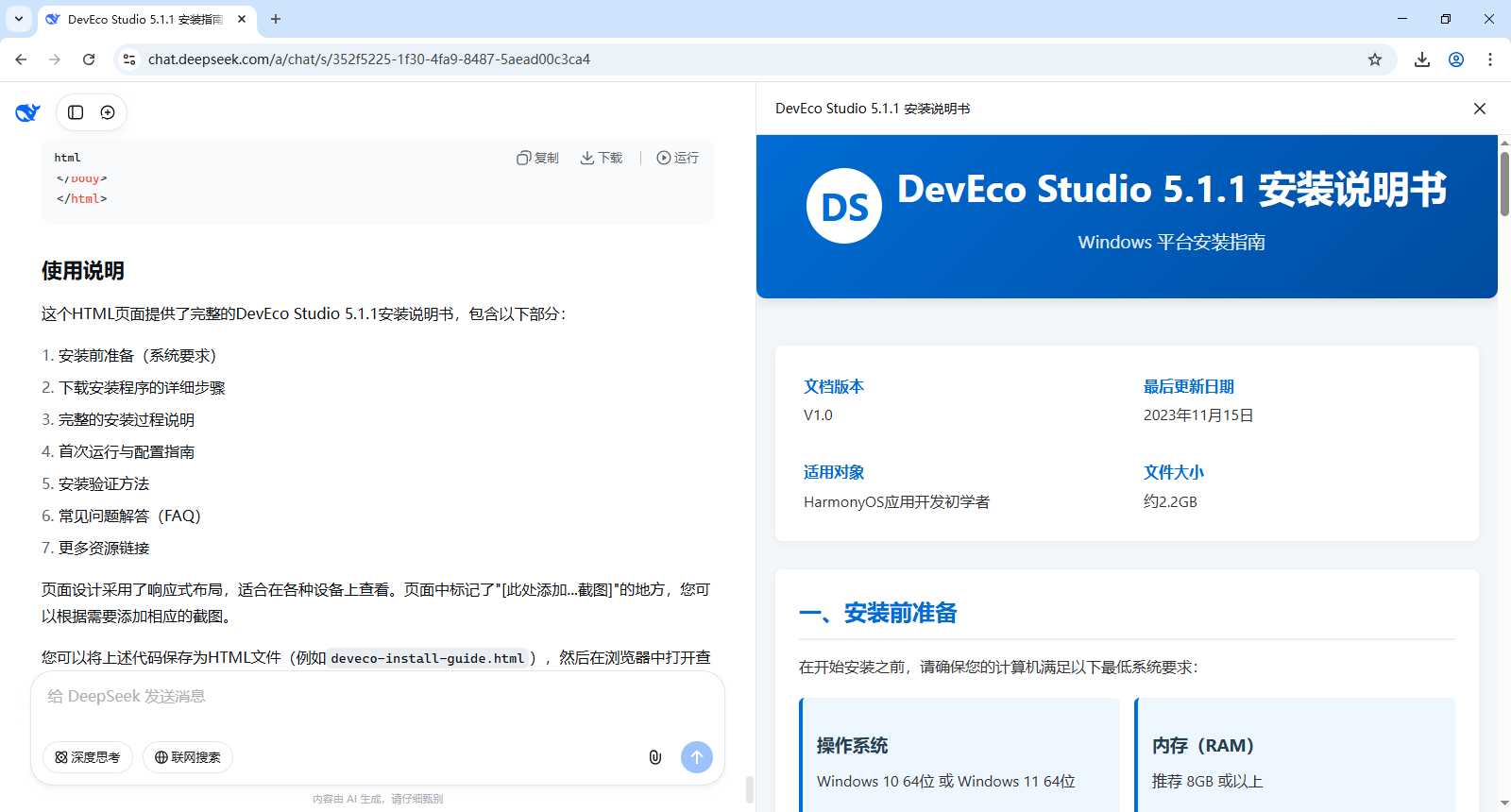Click the 文档版本 label
This screenshot has height=812, width=1511.
[x=834, y=386]
